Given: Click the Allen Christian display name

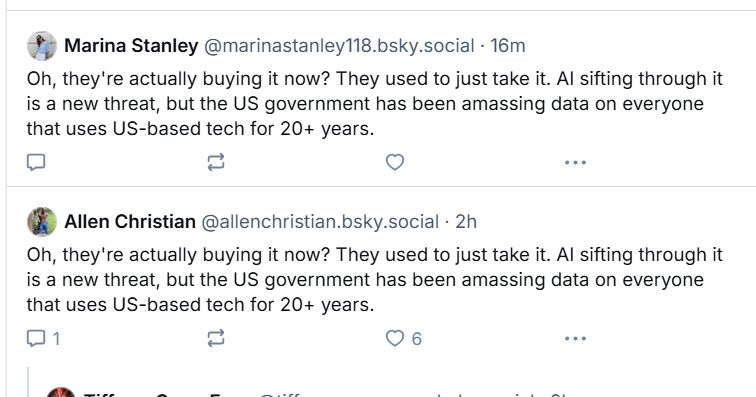Looking at the screenshot, I should pyautogui.click(x=130, y=222).
